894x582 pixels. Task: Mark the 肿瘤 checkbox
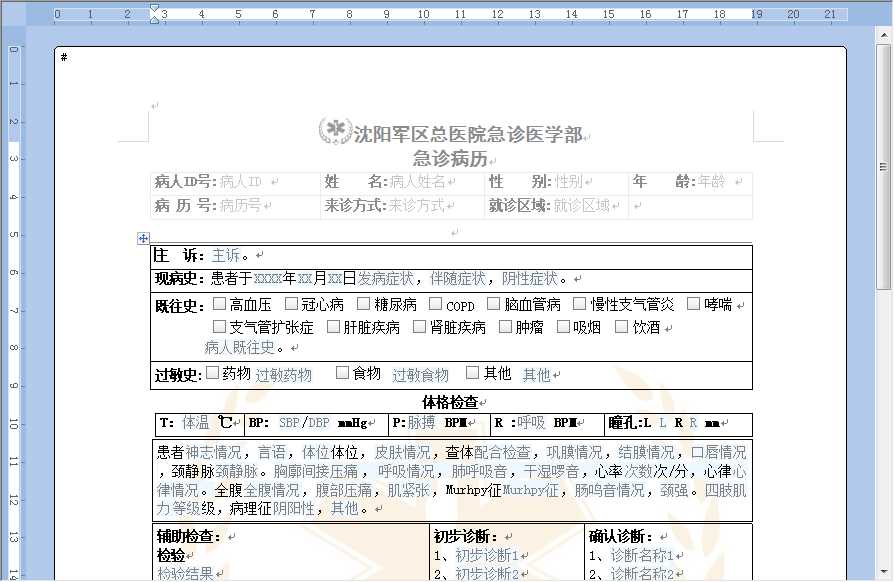click(x=505, y=327)
